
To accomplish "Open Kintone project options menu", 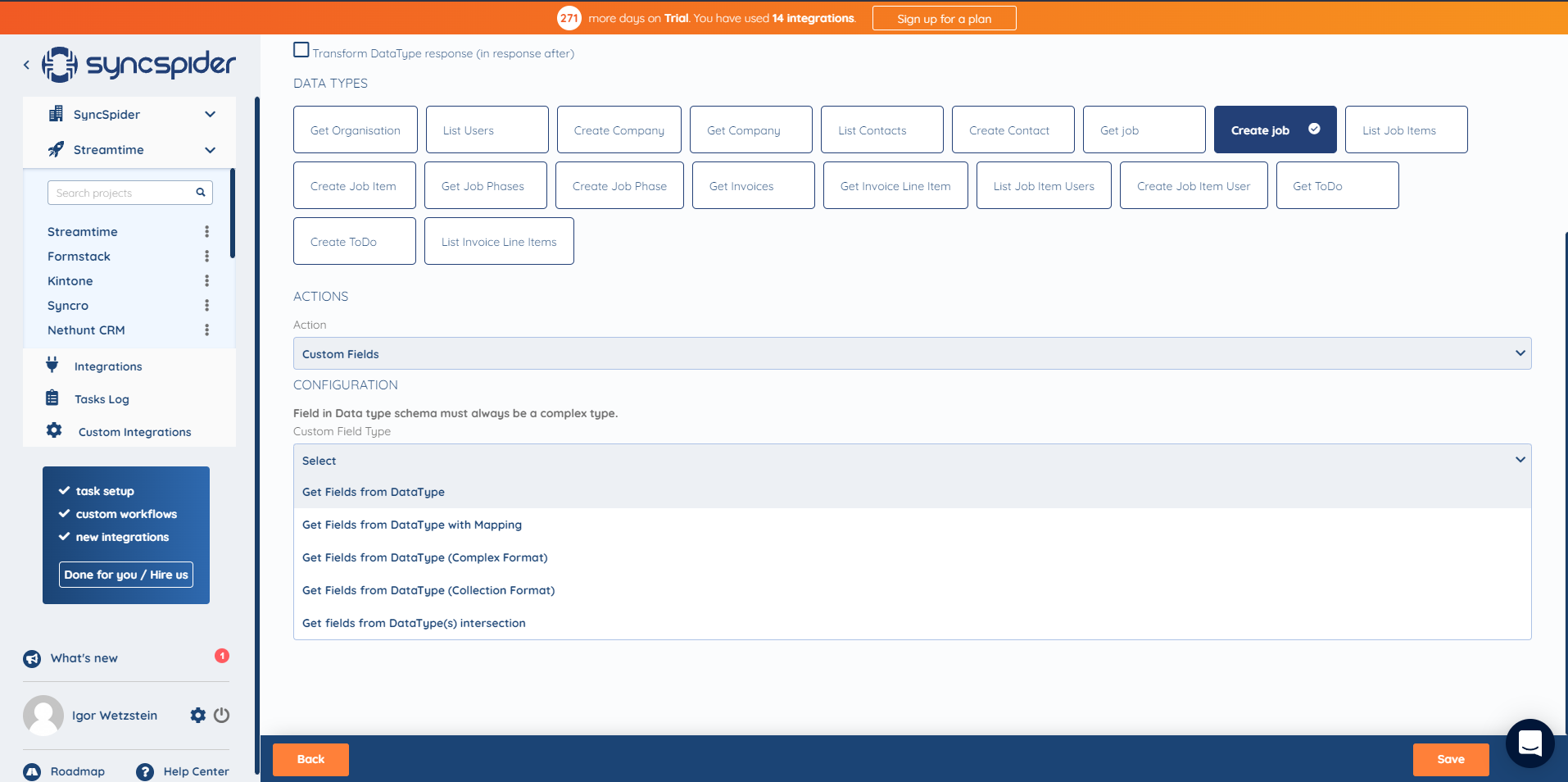I will coord(206,281).
